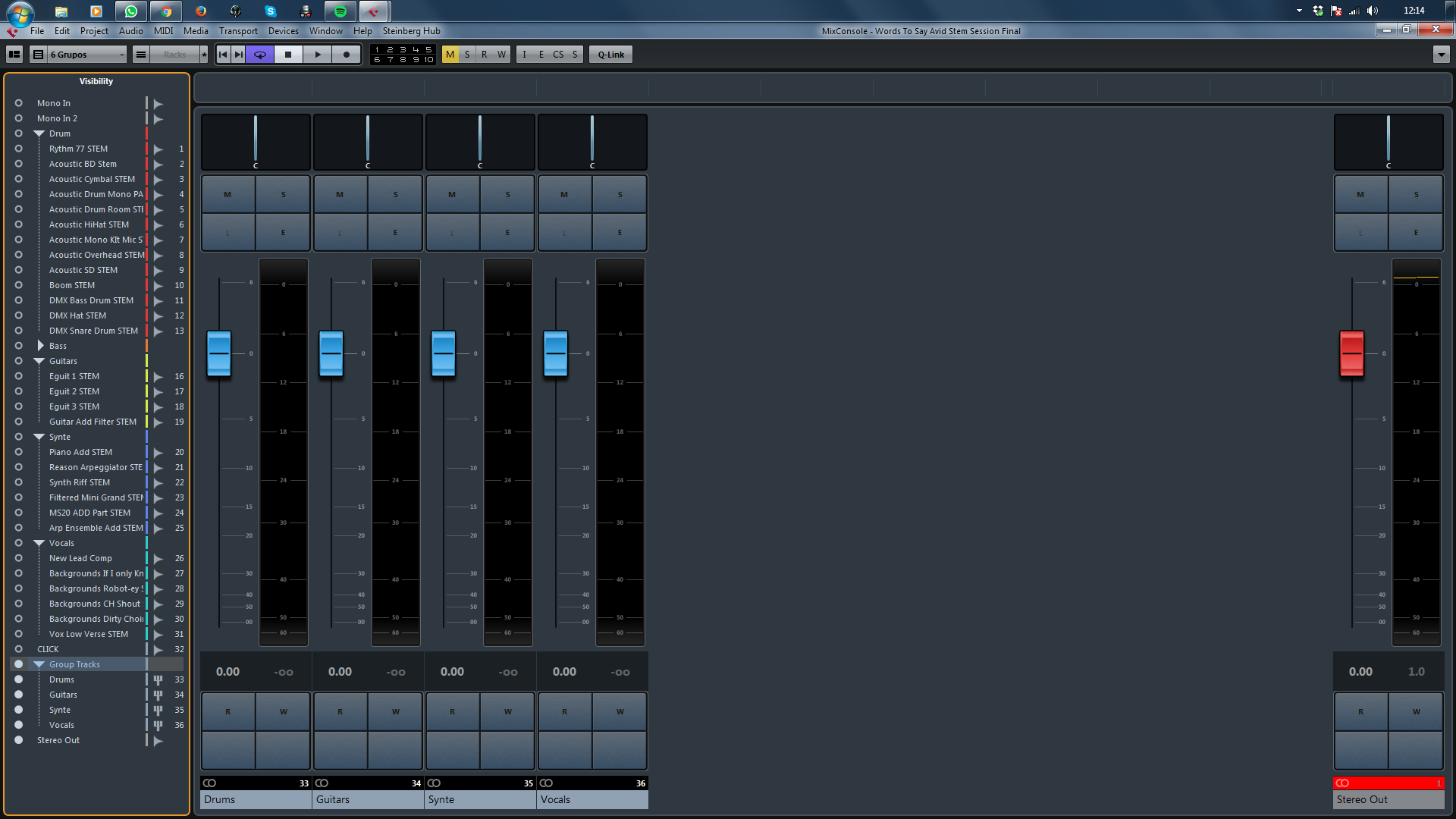This screenshot has height=819, width=1456.
Task: Solo the Guitars group channel
Action: [x=395, y=195]
